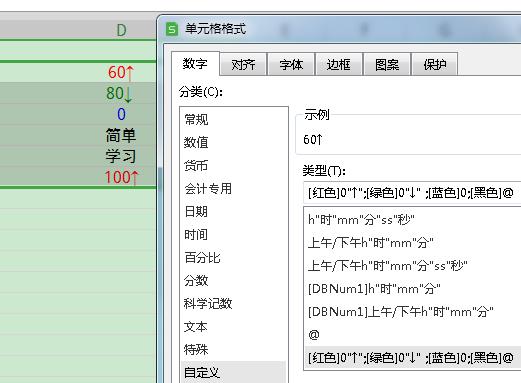The width and height of the screenshot is (521, 383).
Task: Choose 会计专用 category
Action: click(x=234, y=189)
